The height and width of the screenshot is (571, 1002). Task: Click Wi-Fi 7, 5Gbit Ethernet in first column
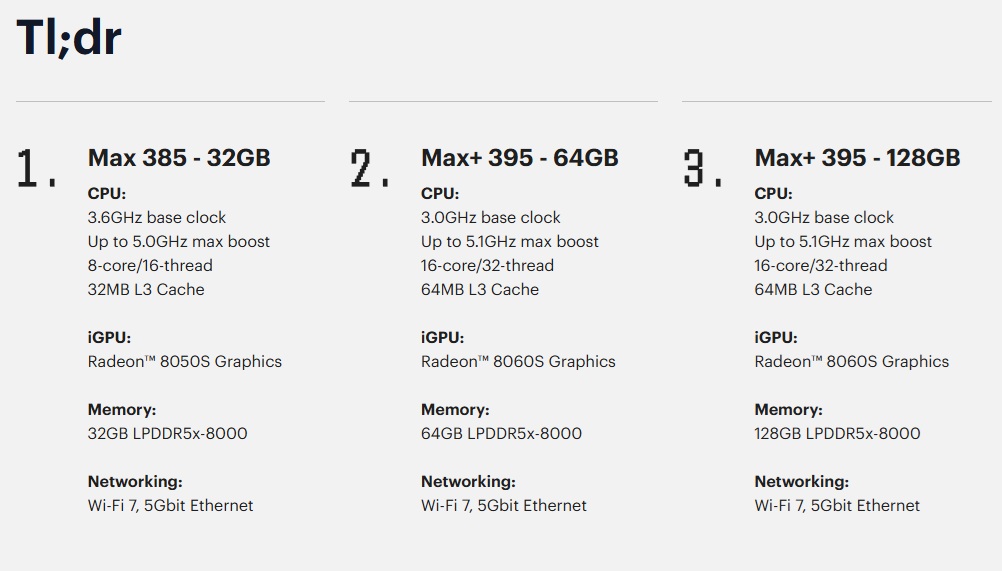(x=171, y=506)
